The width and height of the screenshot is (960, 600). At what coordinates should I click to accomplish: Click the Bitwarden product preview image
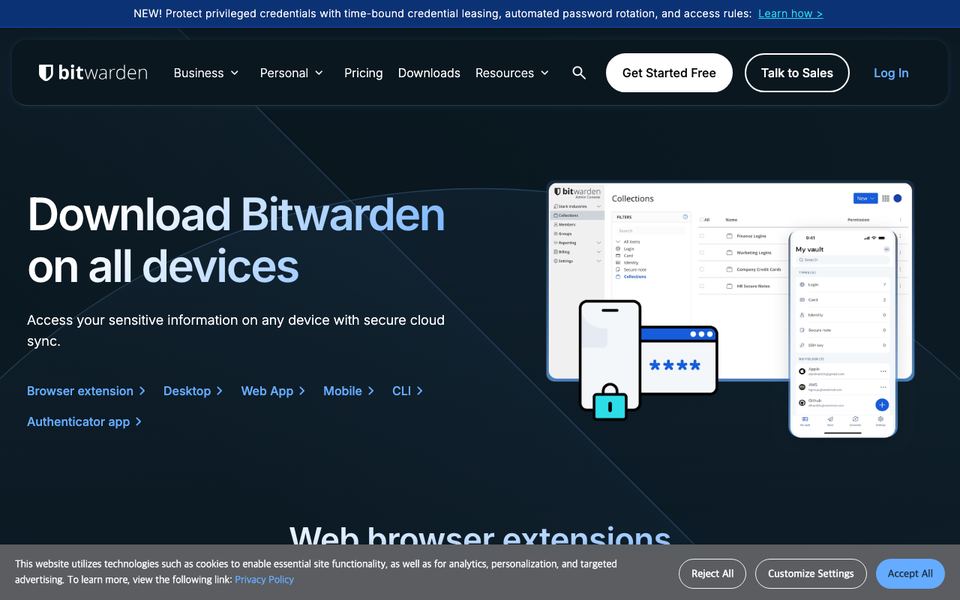[x=730, y=309]
